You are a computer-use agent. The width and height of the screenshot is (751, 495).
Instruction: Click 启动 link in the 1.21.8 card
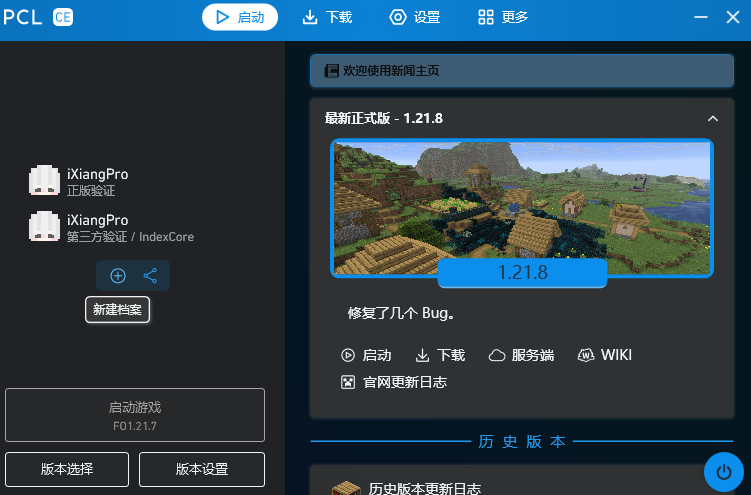366,355
